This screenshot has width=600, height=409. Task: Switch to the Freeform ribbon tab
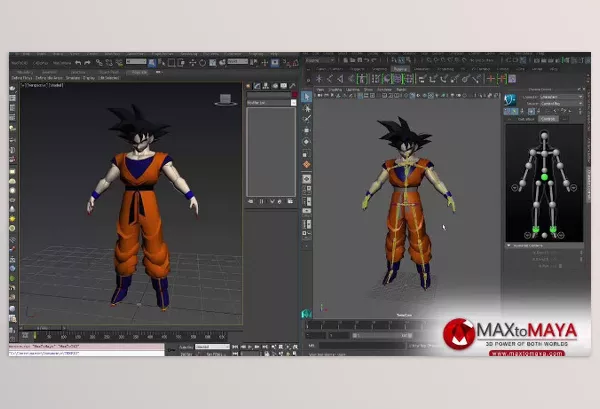click(x=49, y=72)
